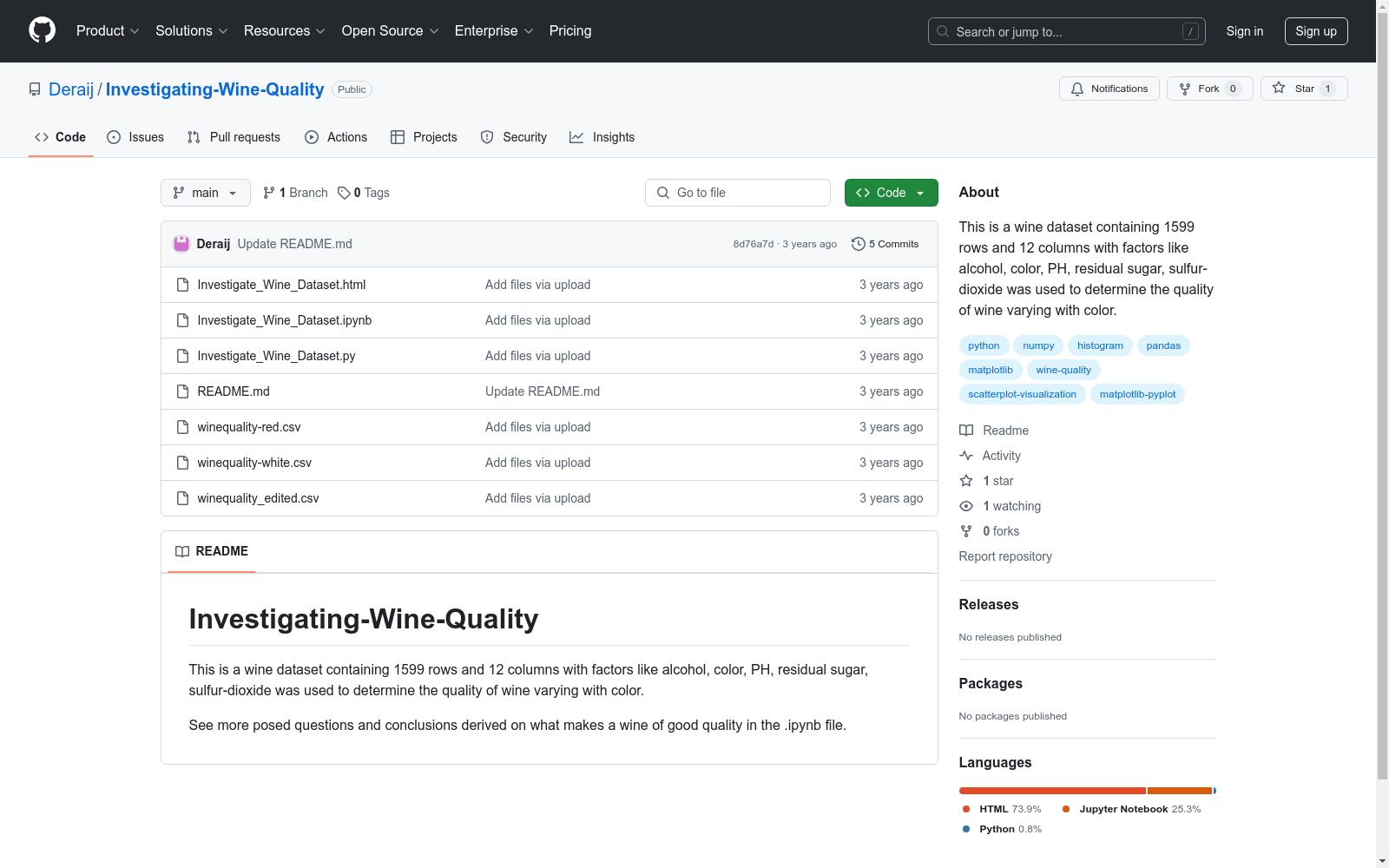The height and width of the screenshot is (868, 1389).
Task: Expand the Open Source menu
Action: (x=391, y=31)
